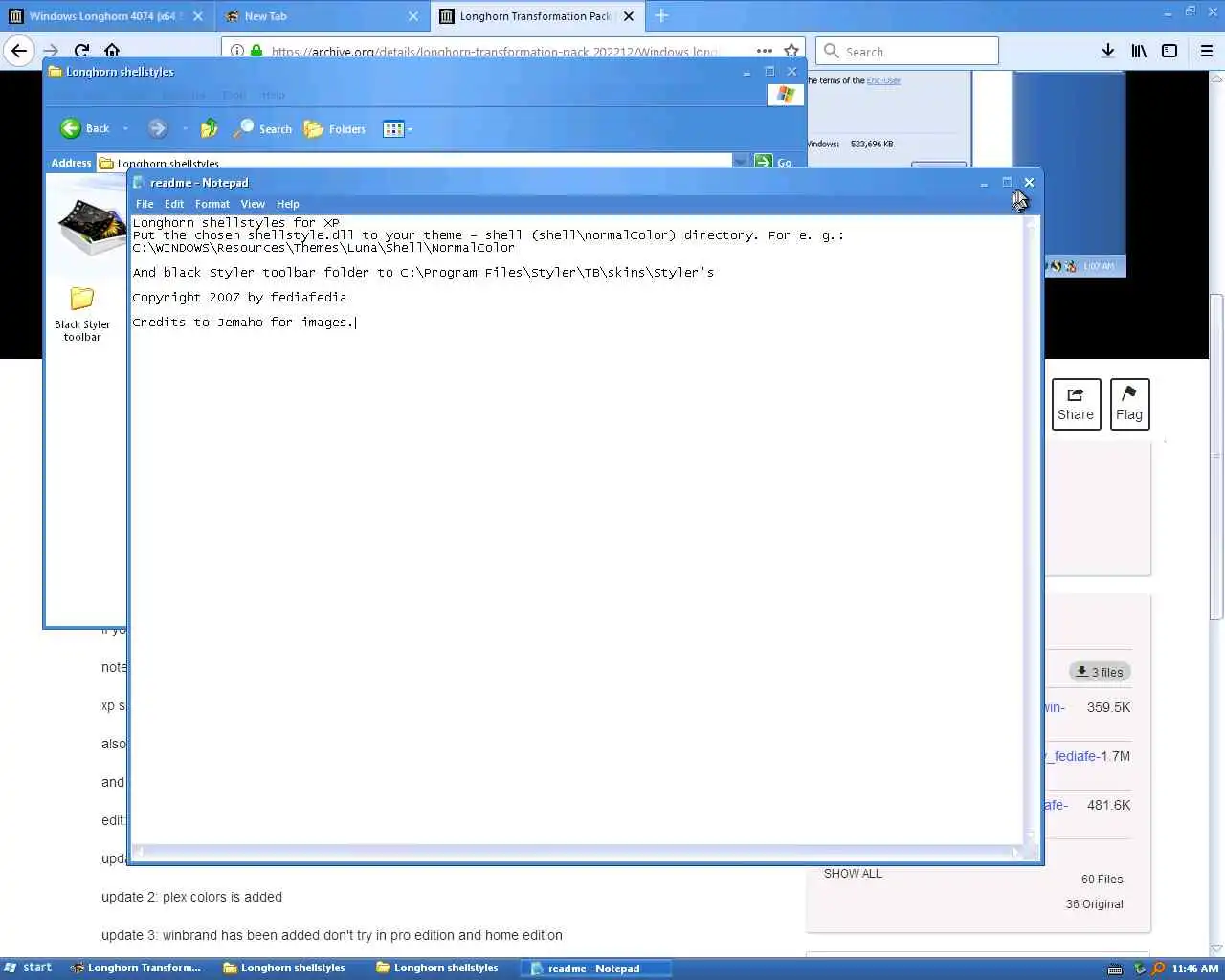The width and height of the screenshot is (1225, 980).
Task: Close the New Tab tab
Action: pyautogui.click(x=413, y=16)
